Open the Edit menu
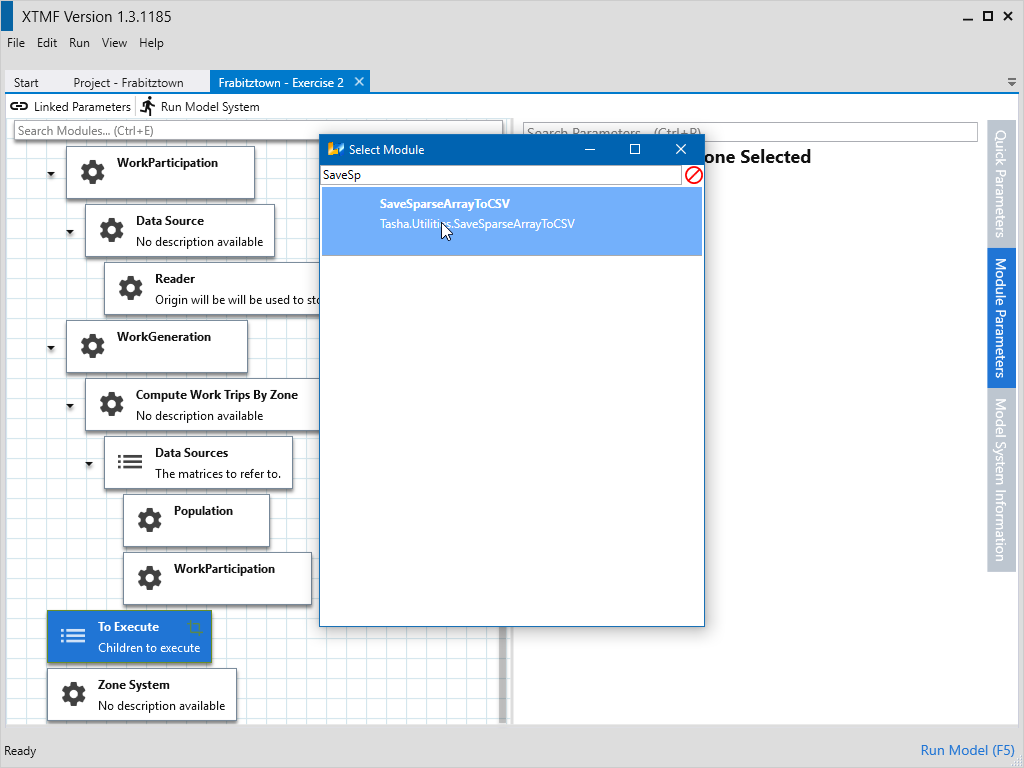Screen dimensions: 1024x768 click(x=47, y=43)
